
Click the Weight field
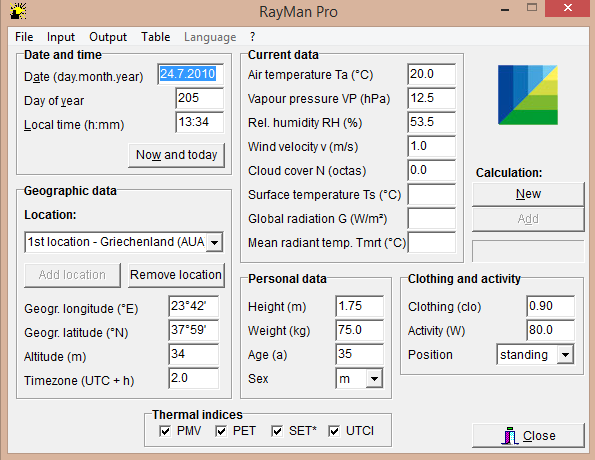[x=359, y=330]
